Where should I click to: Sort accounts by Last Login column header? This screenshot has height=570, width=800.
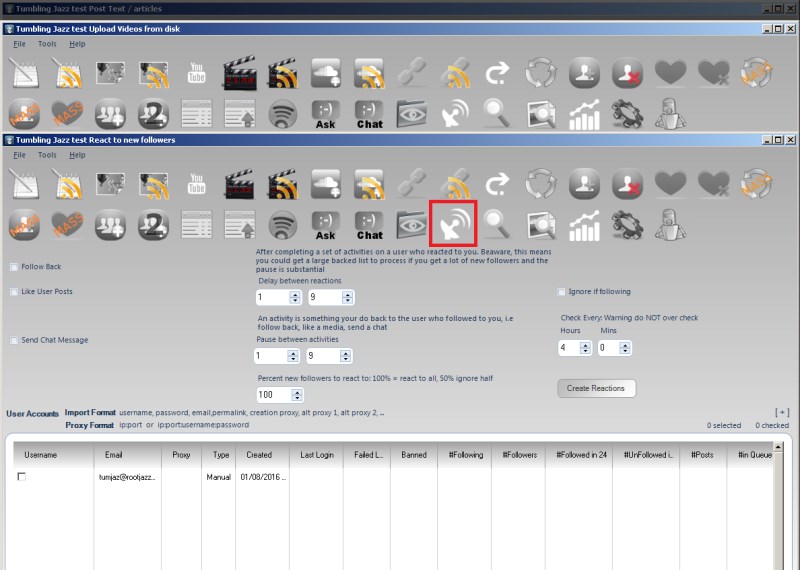[x=316, y=455]
